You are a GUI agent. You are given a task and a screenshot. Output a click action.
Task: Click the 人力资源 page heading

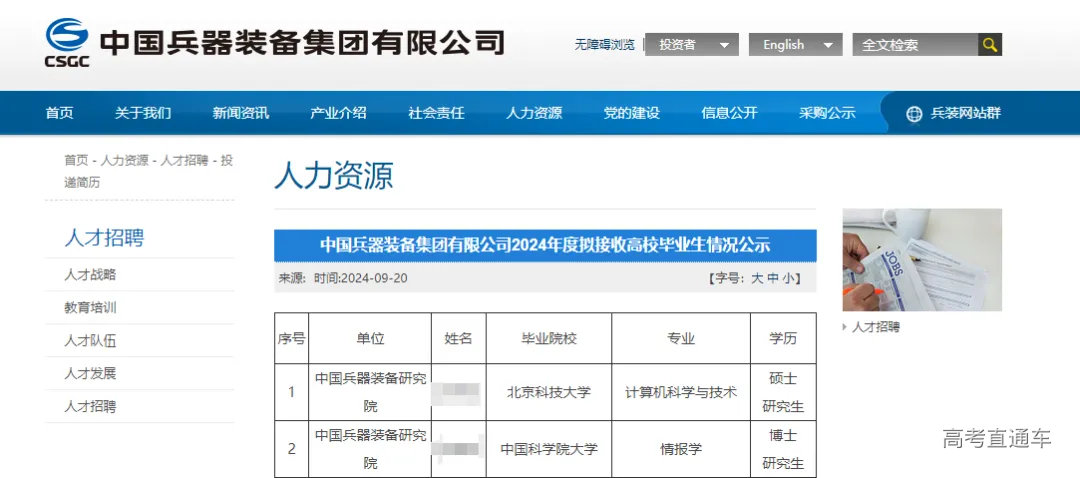[334, 176]
